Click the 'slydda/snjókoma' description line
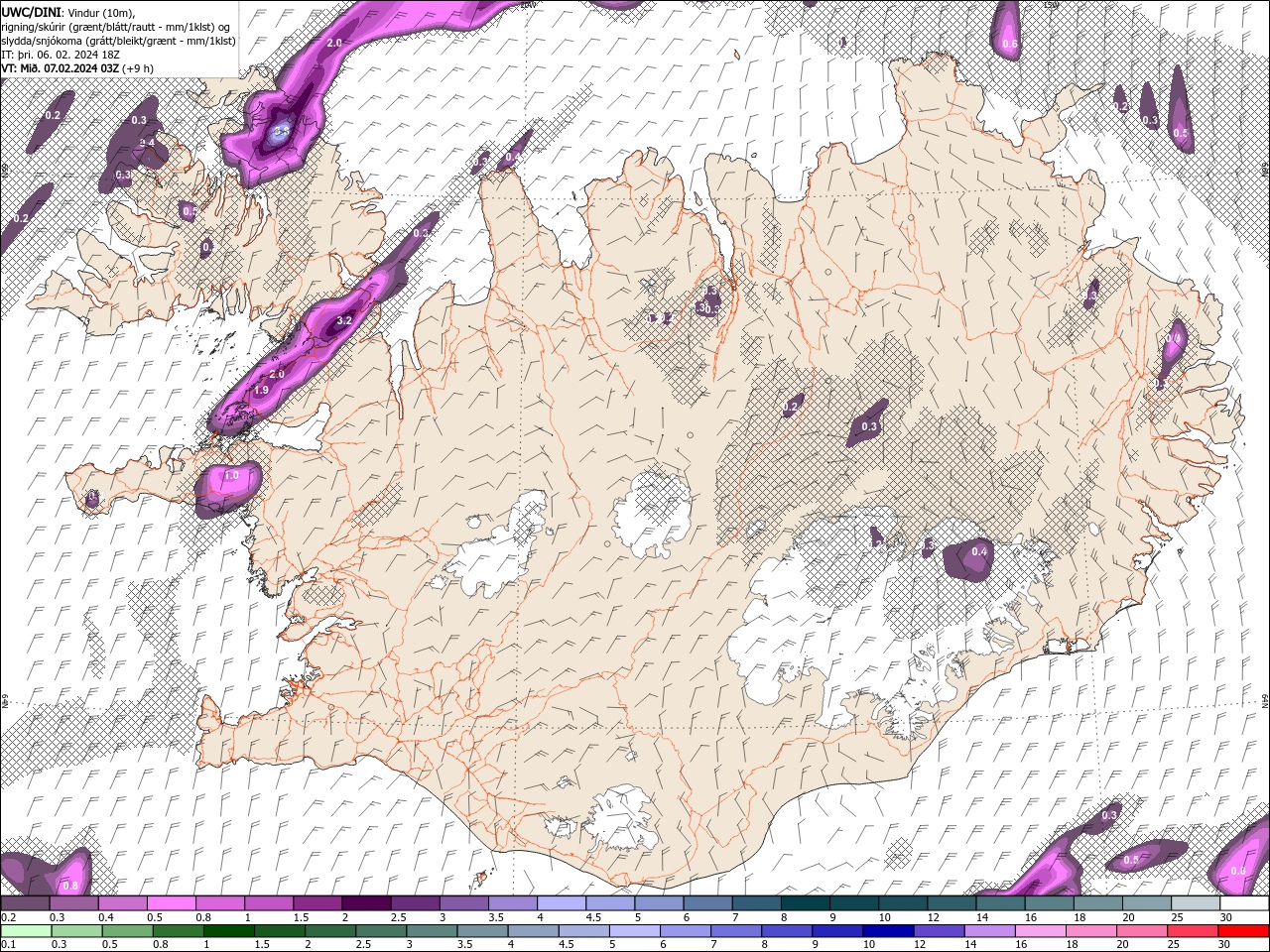 pyautogui.click(x=119, y=41)
